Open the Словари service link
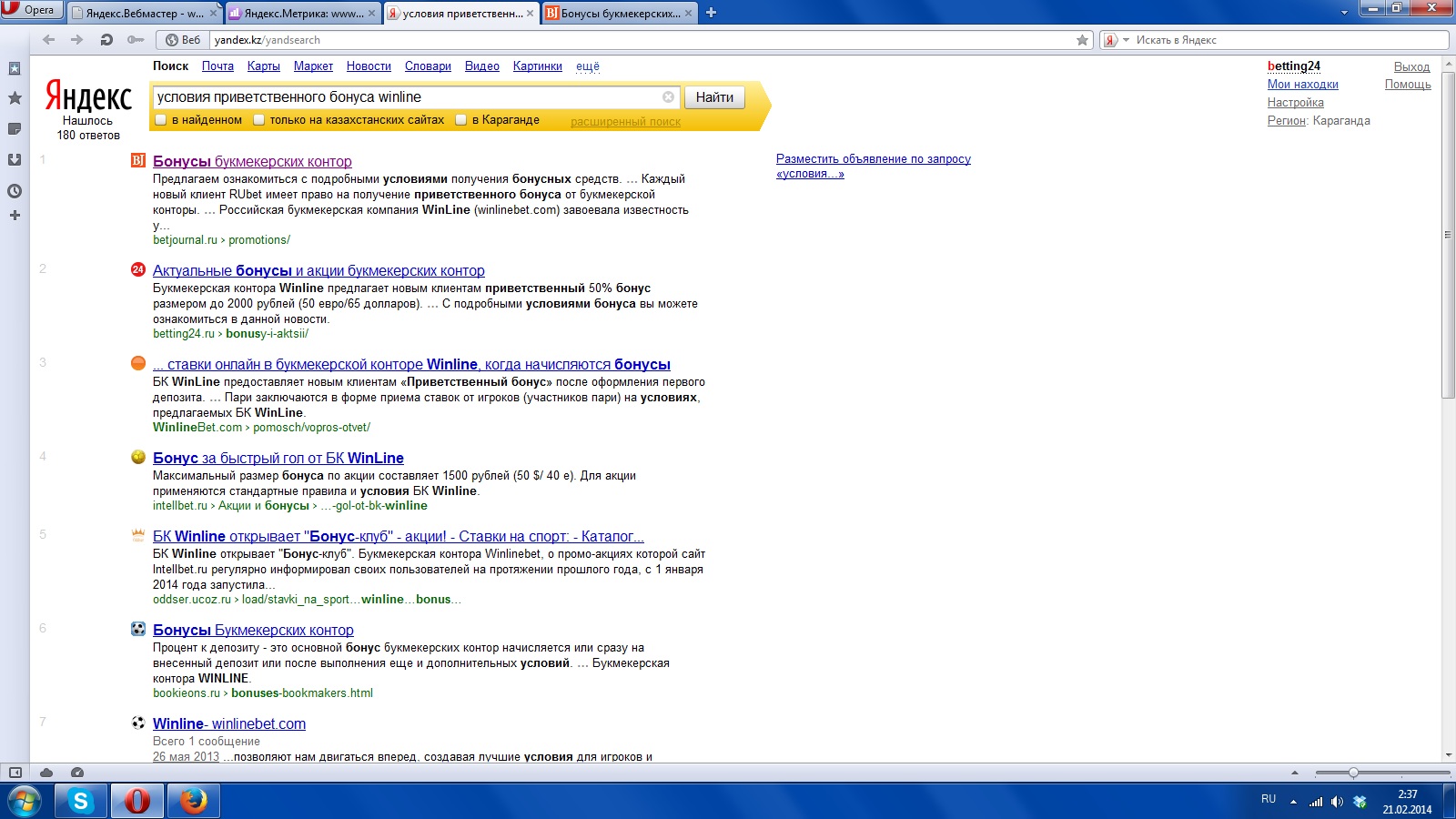Viewport: 1456px width, 819px height. (428, 66)
